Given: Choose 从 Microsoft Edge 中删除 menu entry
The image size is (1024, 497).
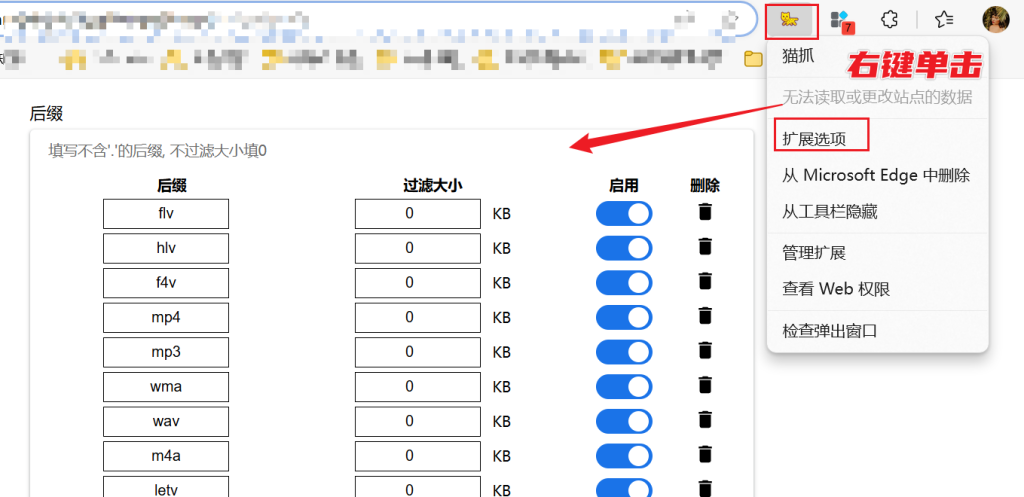Looking at the screenshot, I should (x=875, y=175).
